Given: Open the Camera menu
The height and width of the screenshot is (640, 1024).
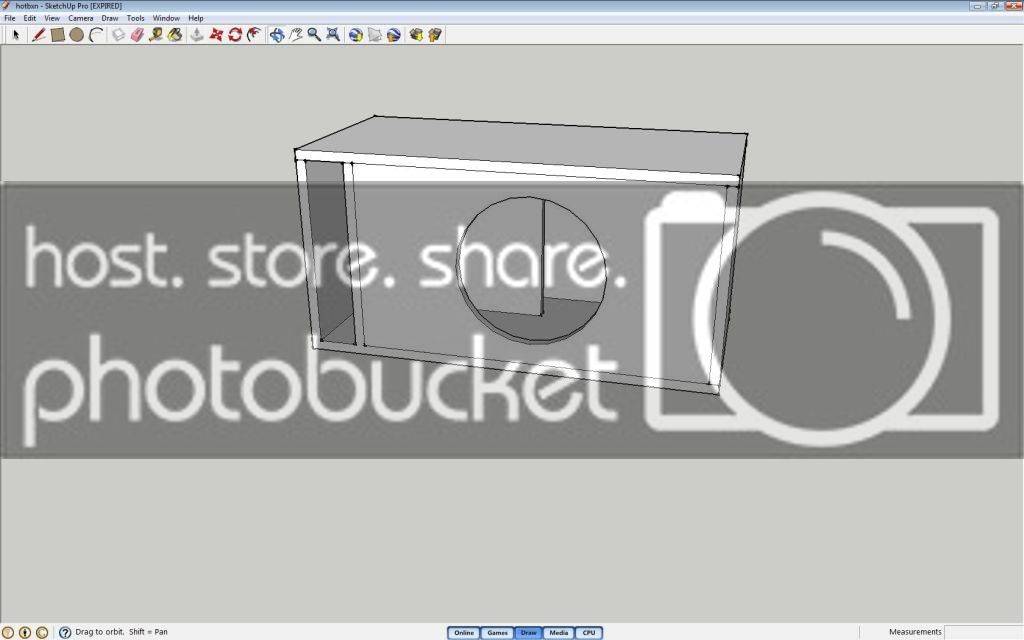Looking at the screenshot, I should tap(81, 18).
